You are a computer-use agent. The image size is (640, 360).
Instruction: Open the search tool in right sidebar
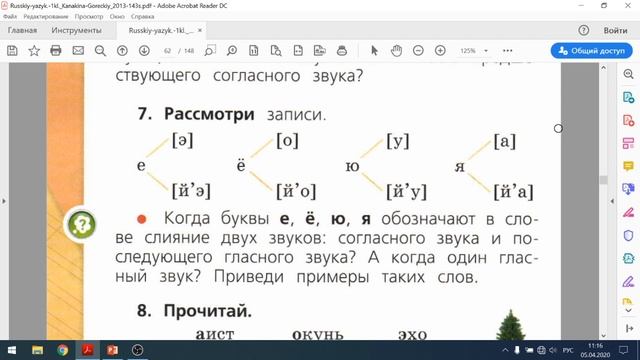tap(629, 74)
